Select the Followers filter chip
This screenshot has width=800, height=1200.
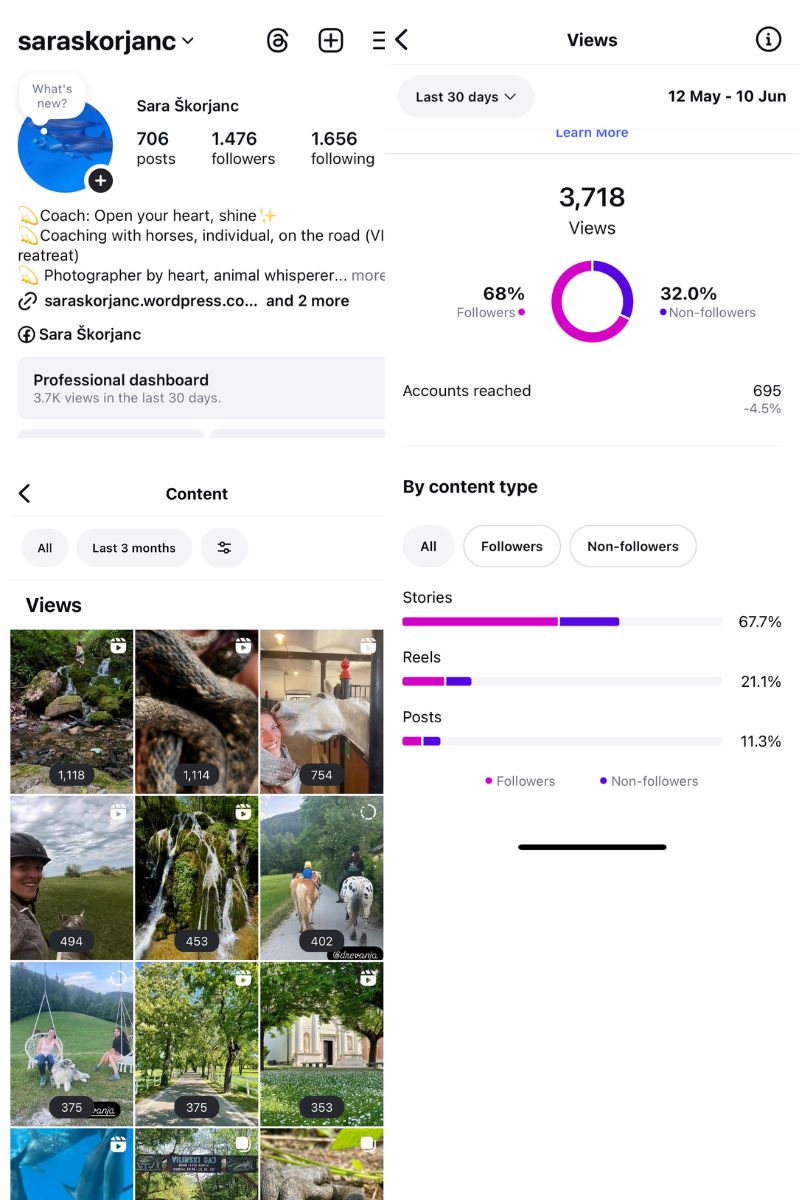[x=511, y=546]
